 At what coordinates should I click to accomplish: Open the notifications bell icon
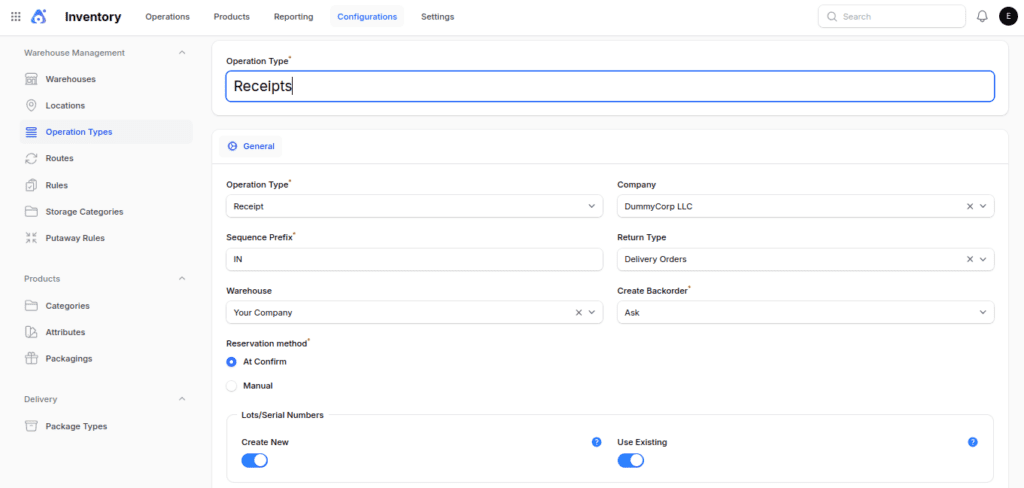pyautogui.click(x=982, y=16)
